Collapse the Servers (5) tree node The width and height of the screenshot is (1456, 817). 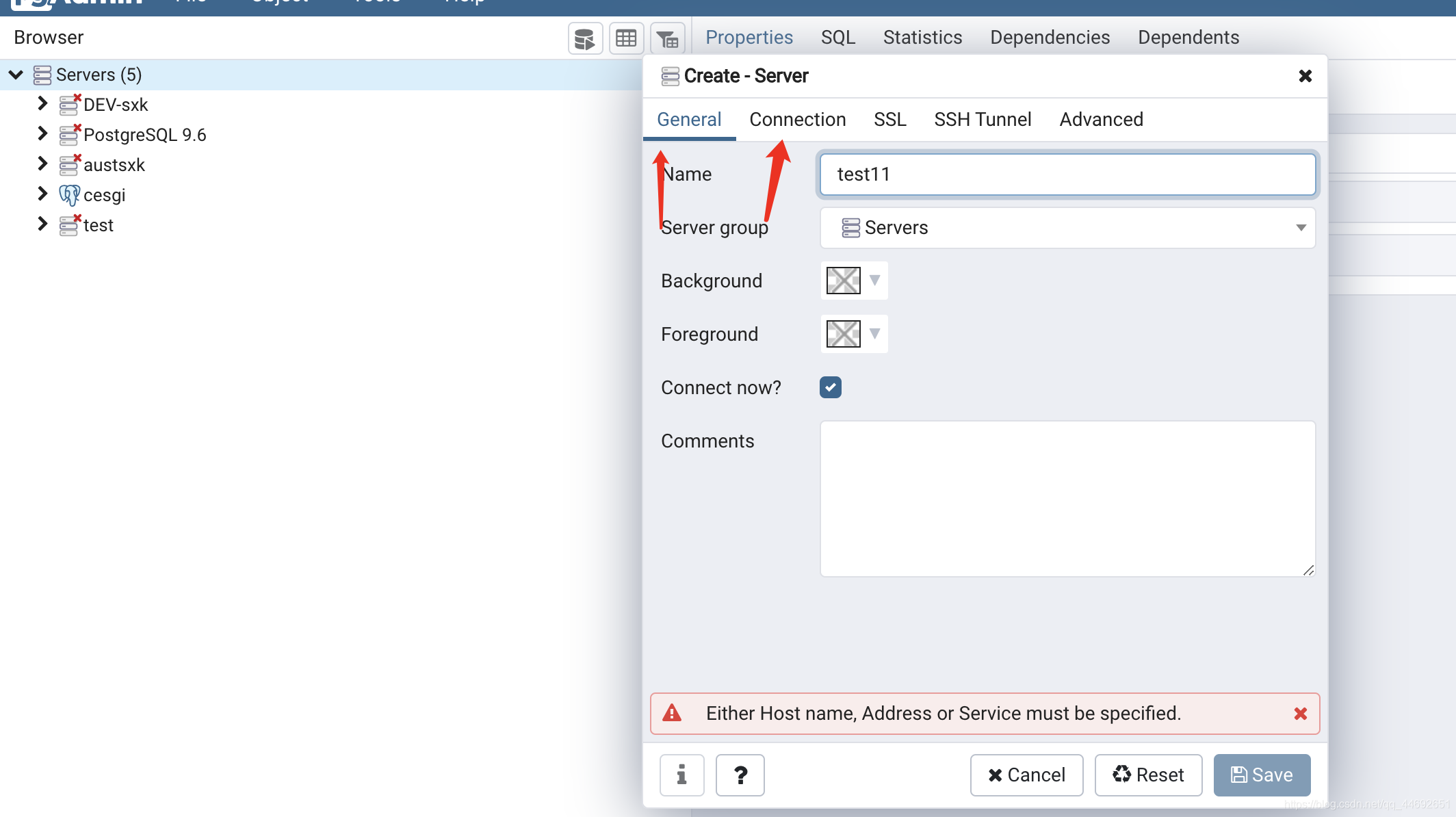point(16,75)
